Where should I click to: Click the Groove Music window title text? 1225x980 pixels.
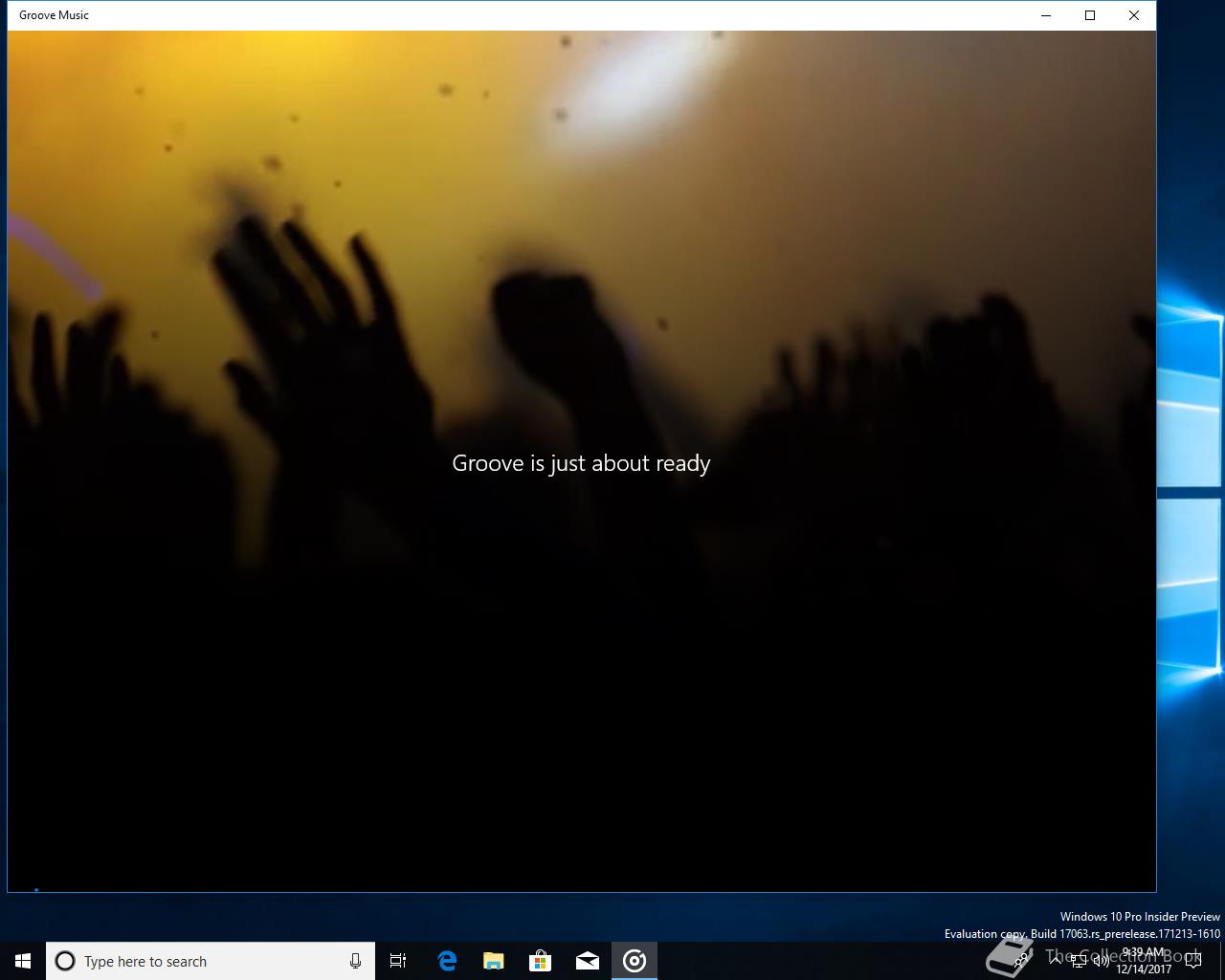(54, 15)
